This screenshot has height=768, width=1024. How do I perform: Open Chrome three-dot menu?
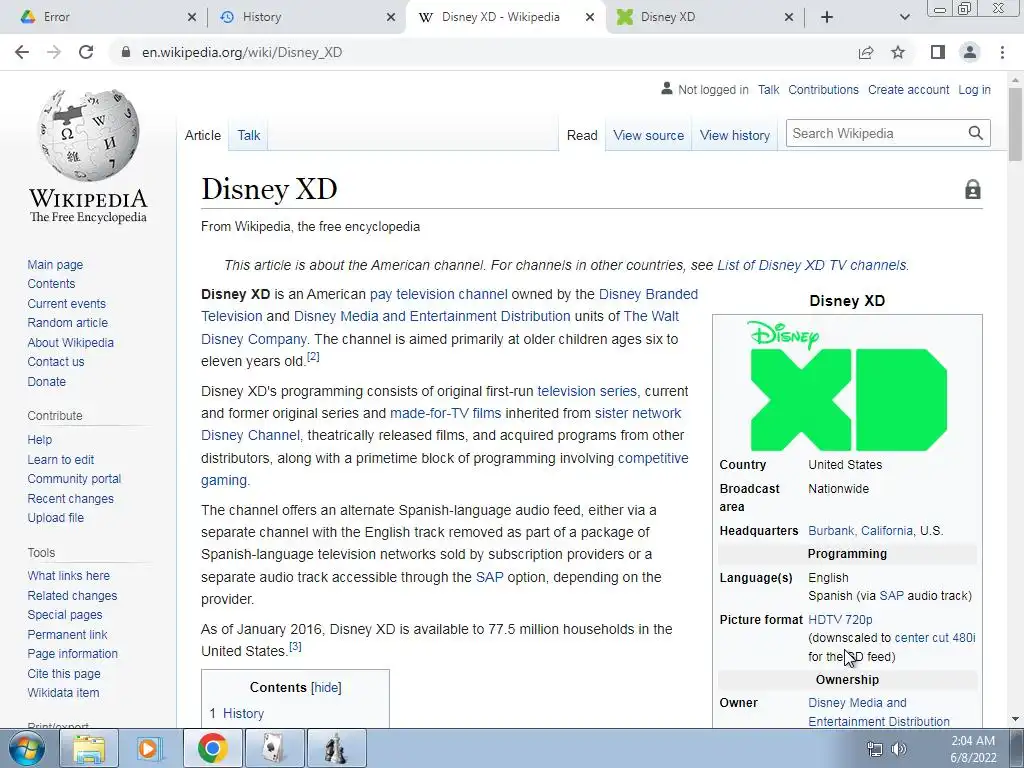pyautogui.click(x=1002, y=52)
